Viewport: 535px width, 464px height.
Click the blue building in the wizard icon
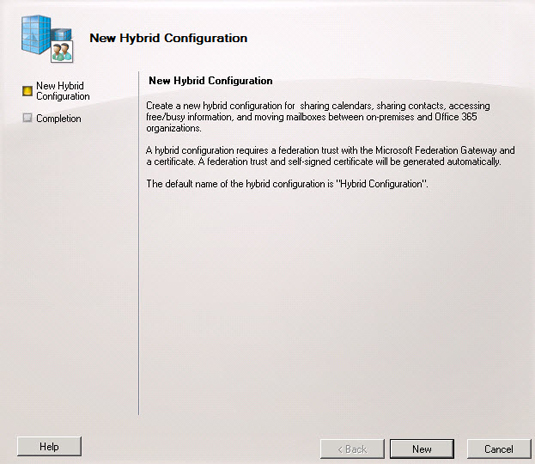tap(36, 35)
